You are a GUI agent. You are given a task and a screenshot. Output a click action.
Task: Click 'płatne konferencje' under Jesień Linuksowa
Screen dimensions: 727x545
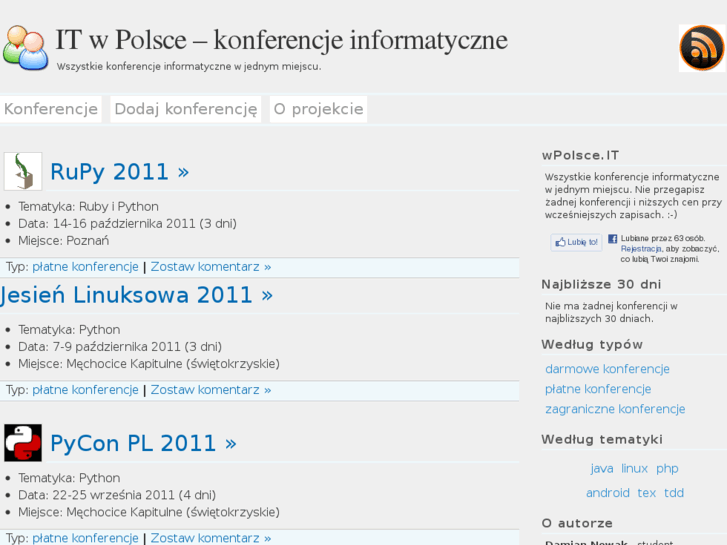point(85,390)
